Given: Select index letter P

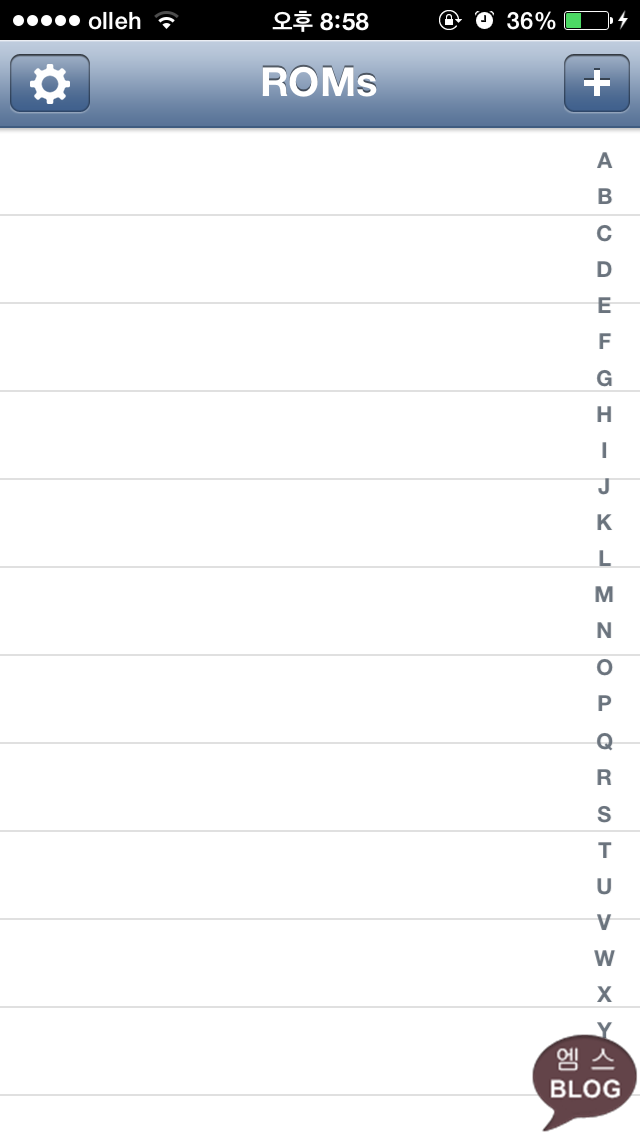Looking at the screenshot, I should (604, 703).
